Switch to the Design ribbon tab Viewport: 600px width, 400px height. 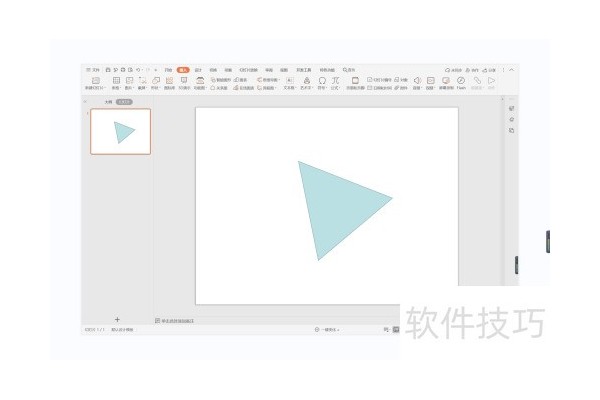click(198, 70)
